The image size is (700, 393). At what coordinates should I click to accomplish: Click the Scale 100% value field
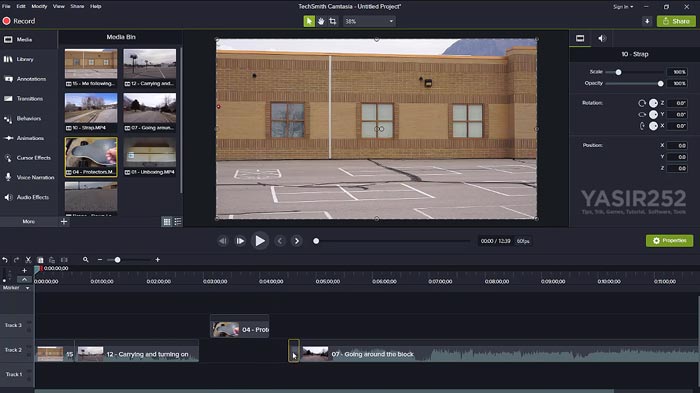677,72
